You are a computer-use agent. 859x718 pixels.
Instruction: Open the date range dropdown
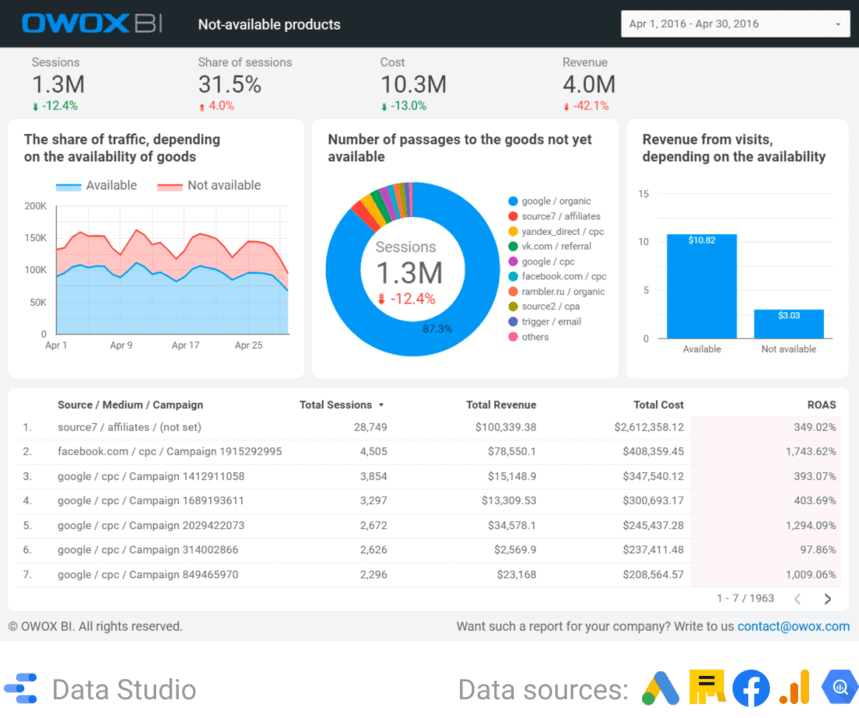coord(734,24)
